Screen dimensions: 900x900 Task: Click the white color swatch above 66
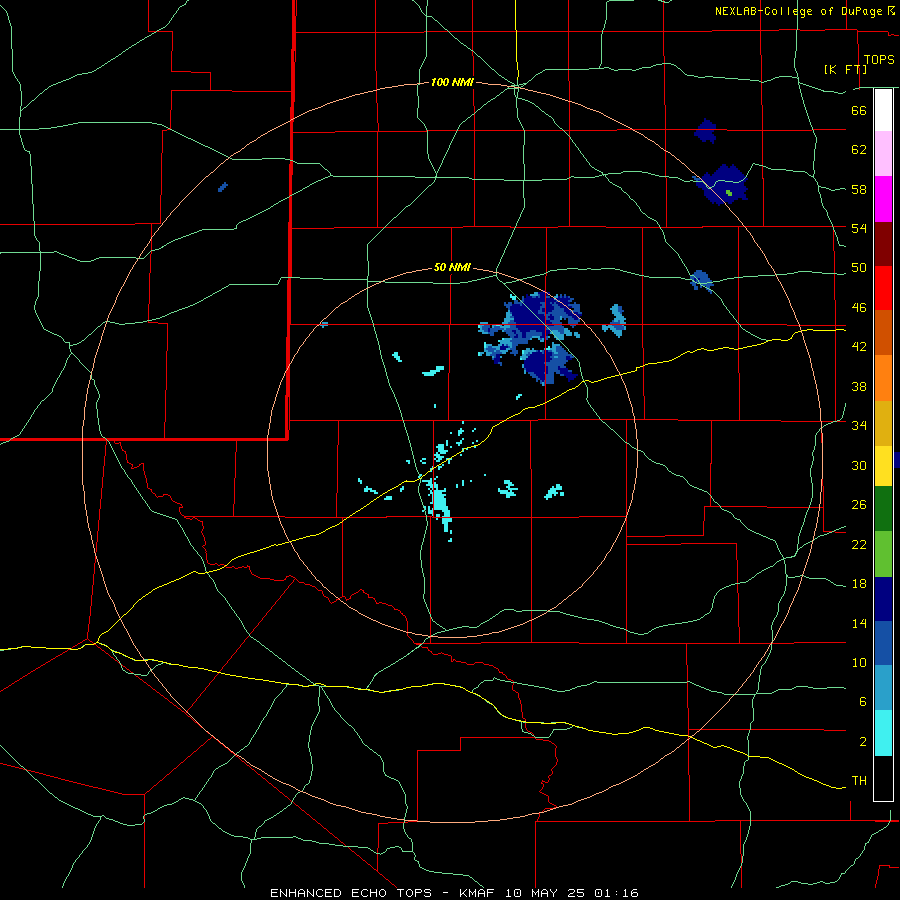(x=883, y=110)
